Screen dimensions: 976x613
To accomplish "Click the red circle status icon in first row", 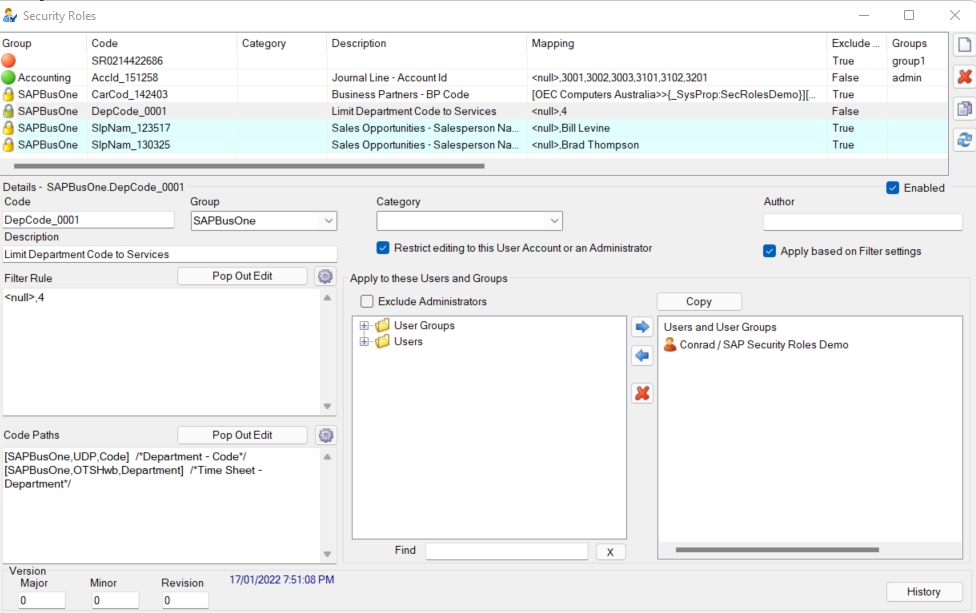I will (8, 60).
